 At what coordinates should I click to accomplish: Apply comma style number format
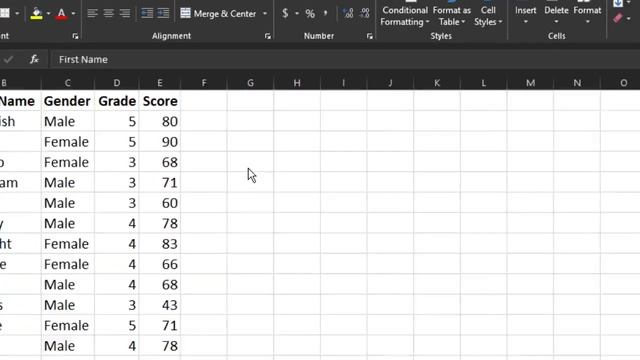(x=326, y=13)
